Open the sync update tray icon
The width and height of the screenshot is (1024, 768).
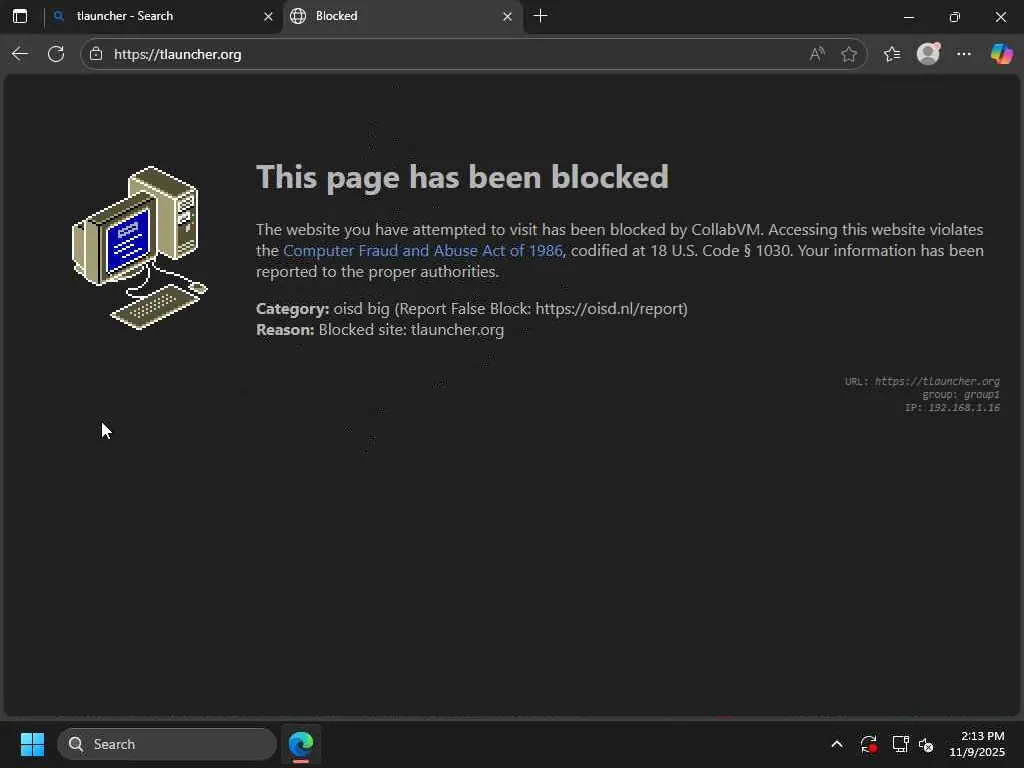point(869,744)
